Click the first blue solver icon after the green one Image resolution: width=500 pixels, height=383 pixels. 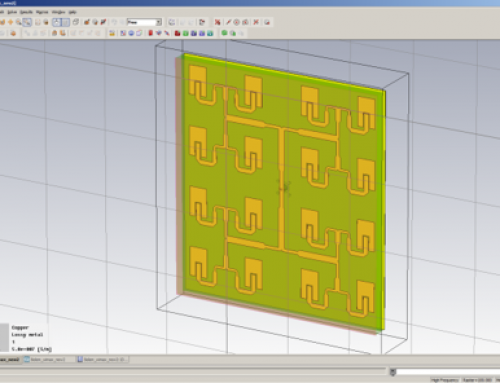tap(194, 33)
